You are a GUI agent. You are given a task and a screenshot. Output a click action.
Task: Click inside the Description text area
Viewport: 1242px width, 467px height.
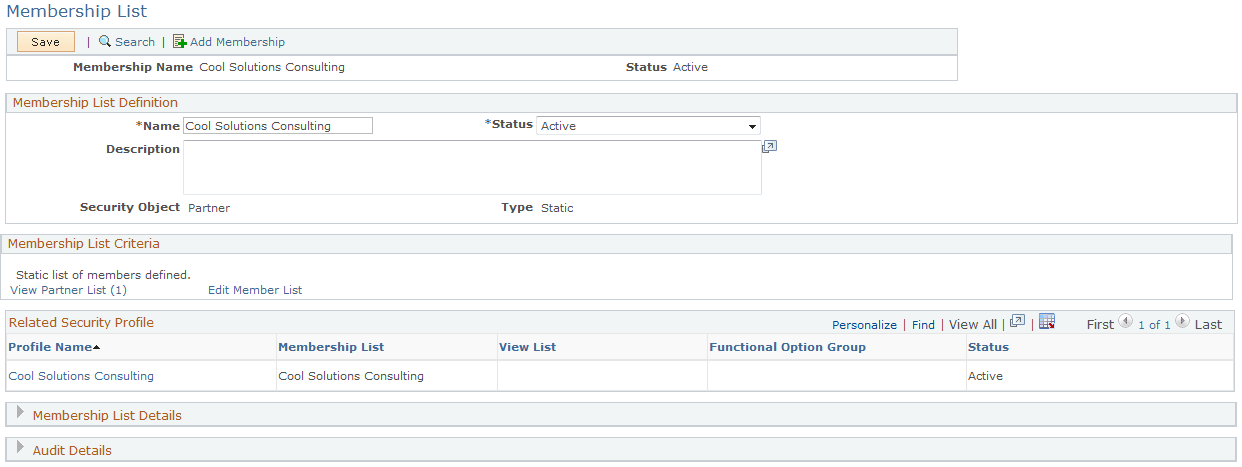[472, 167]
